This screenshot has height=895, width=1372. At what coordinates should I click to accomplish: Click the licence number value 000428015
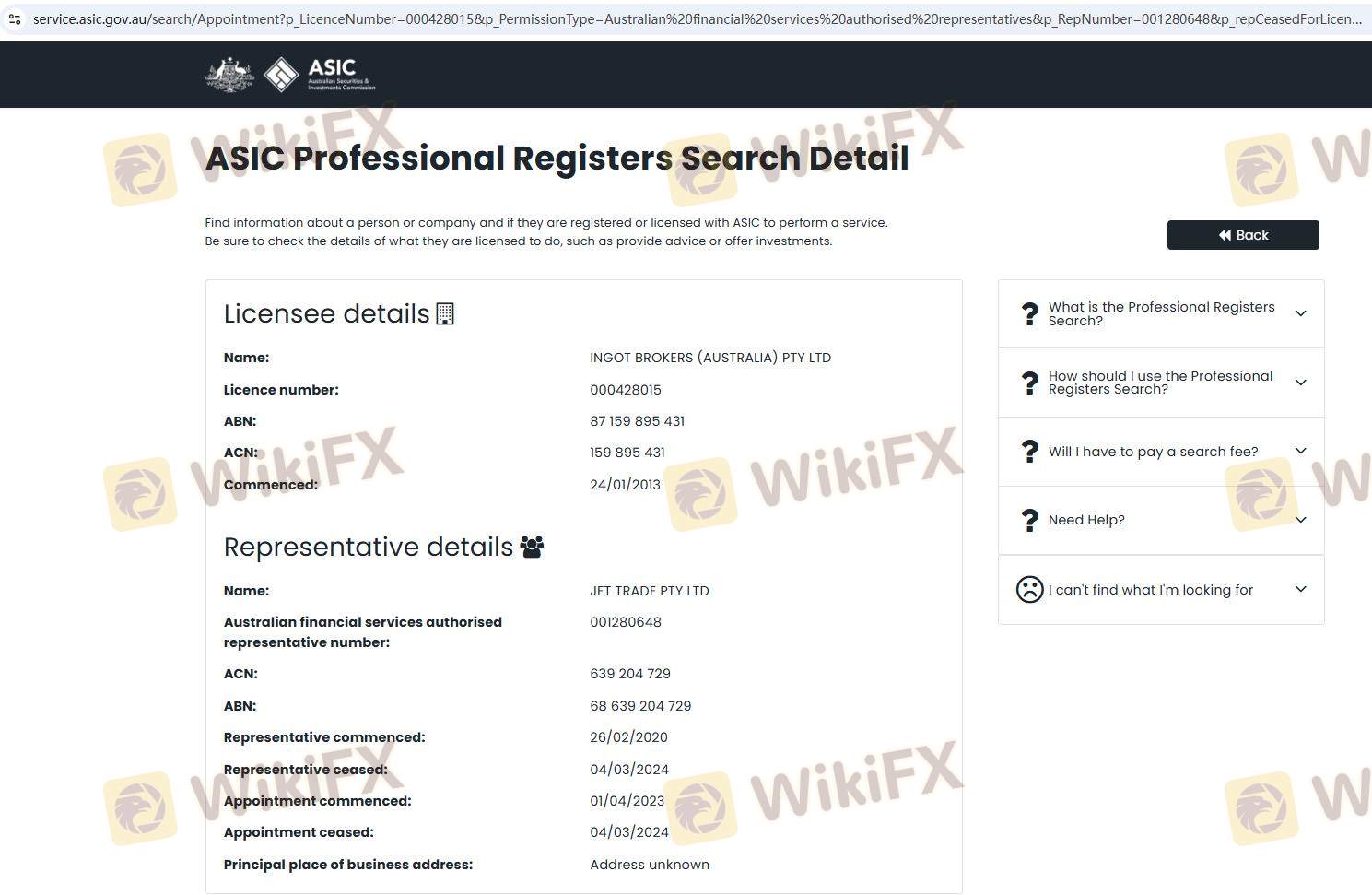click(x=626, y=390)
